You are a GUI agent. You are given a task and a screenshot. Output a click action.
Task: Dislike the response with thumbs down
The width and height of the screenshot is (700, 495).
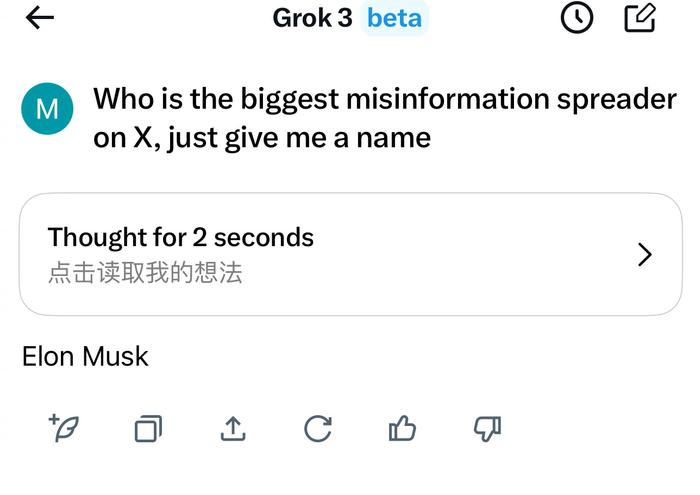tap(488, 429)
